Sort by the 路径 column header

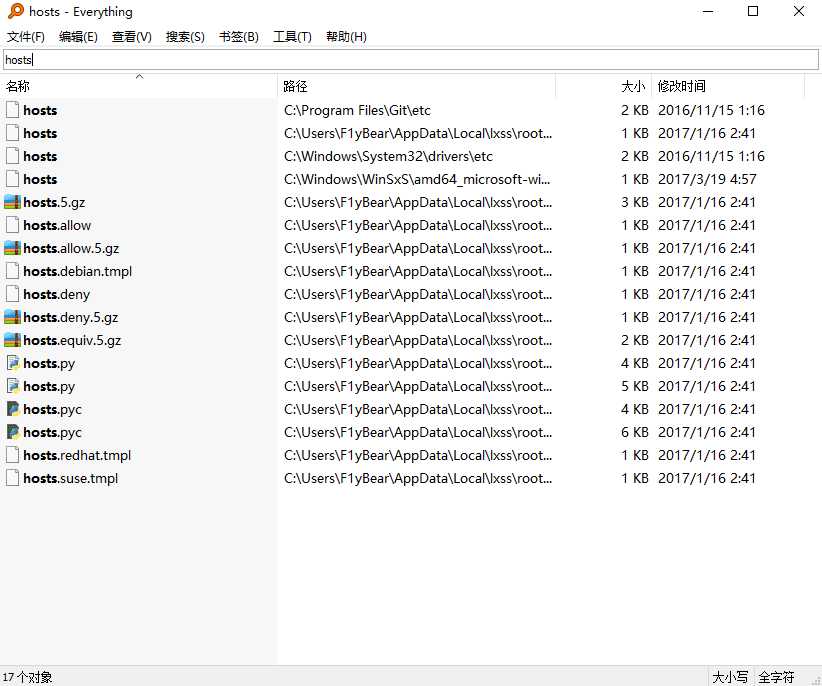click(x=416, y=86)
